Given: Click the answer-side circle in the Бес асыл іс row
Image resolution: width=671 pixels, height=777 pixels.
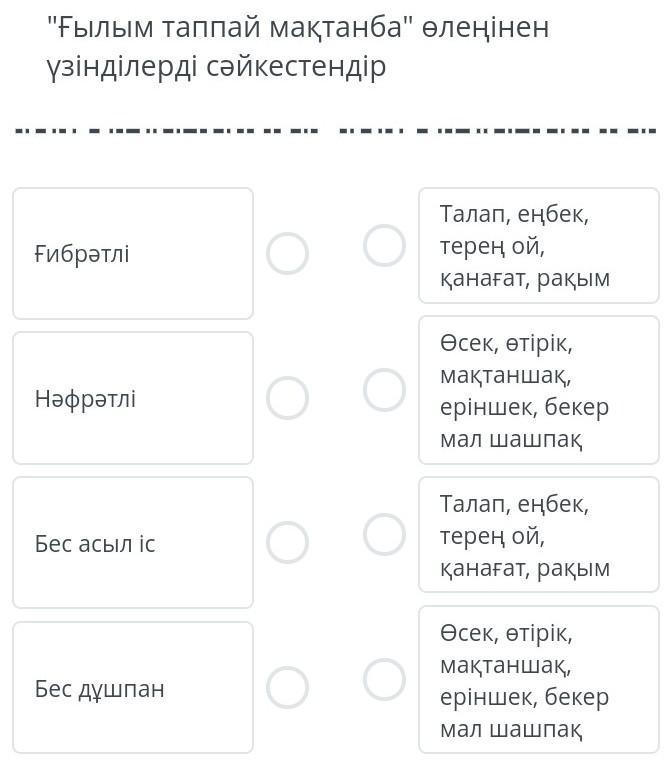Looking at the screenshot, I should tap(384, 534).
